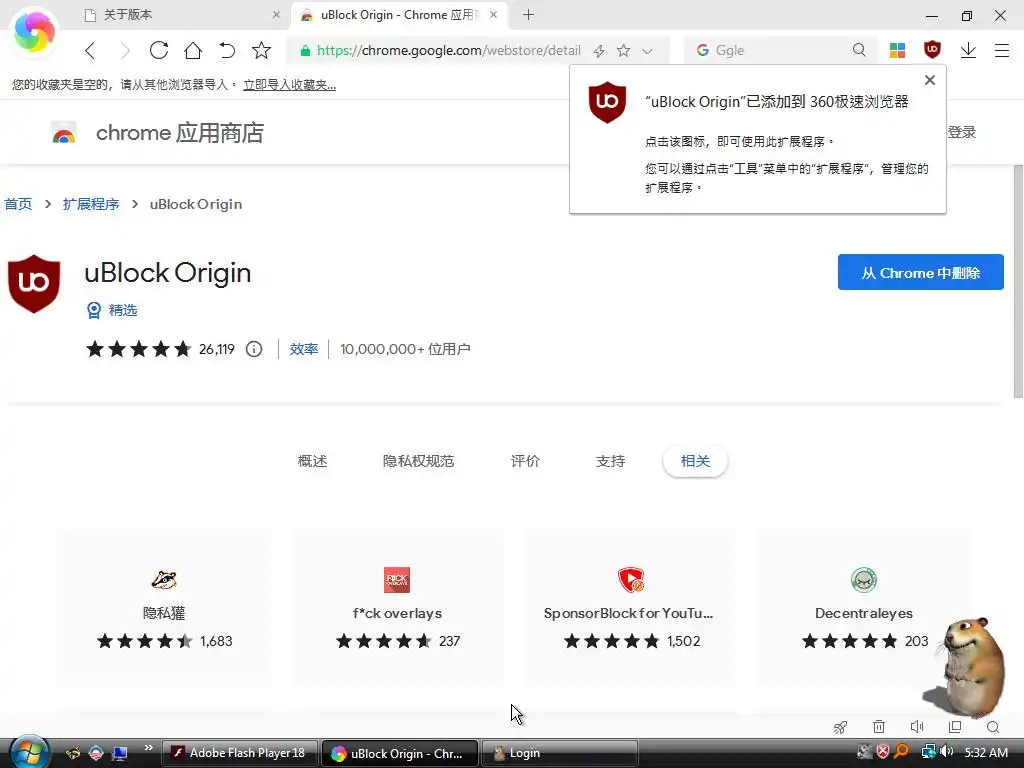Go to 首页 breadcrumb link
1024x768 pixels.
pos(18,204)
